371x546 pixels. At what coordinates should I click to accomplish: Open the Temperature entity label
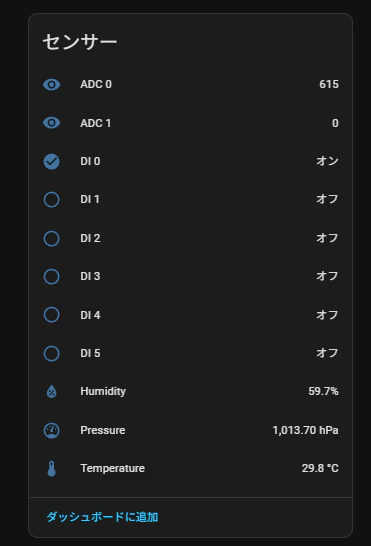tap(113, 468)
